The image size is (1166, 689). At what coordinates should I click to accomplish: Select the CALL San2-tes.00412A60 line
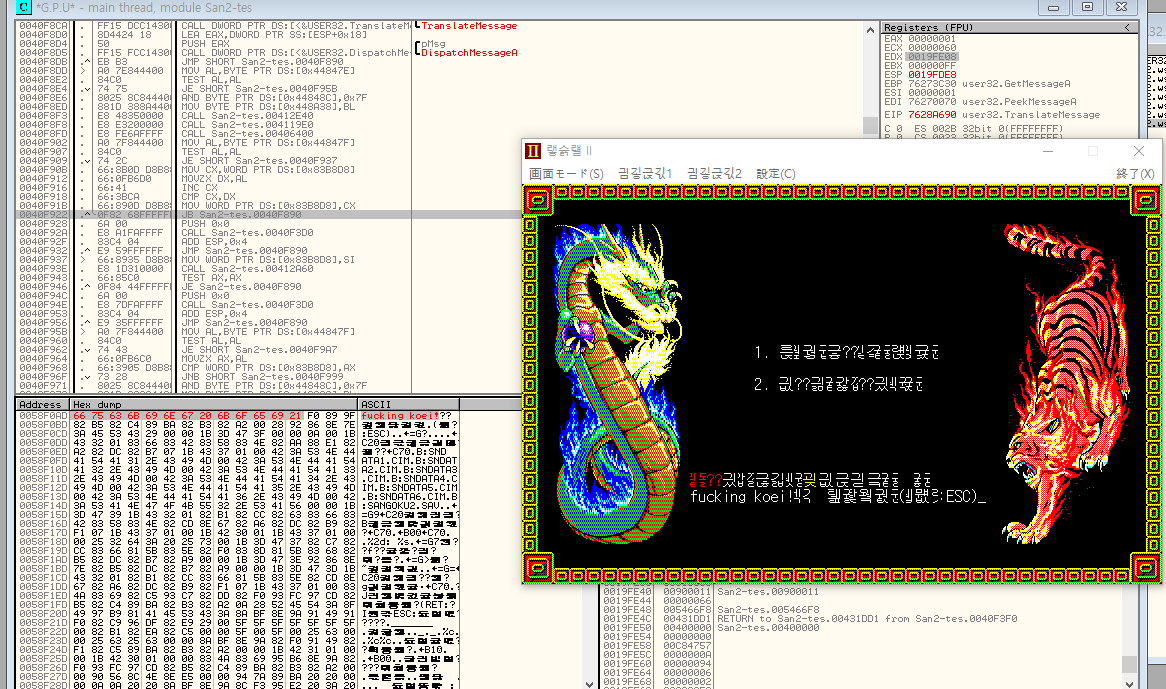(247, 268)
